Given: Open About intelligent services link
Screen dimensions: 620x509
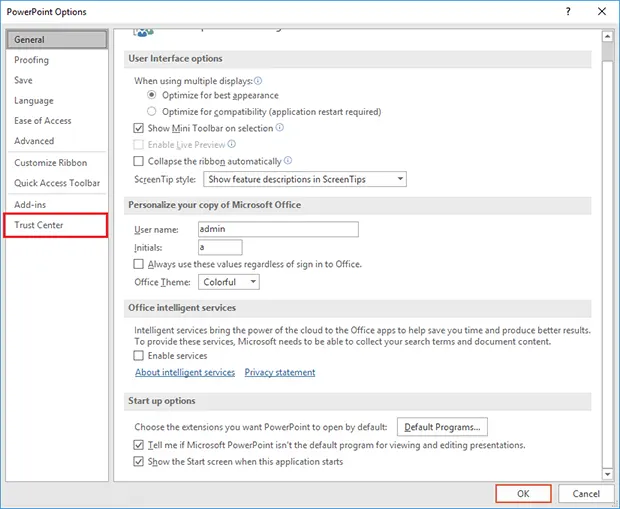Looking at the screenshot, I should (x=185, y=372).
